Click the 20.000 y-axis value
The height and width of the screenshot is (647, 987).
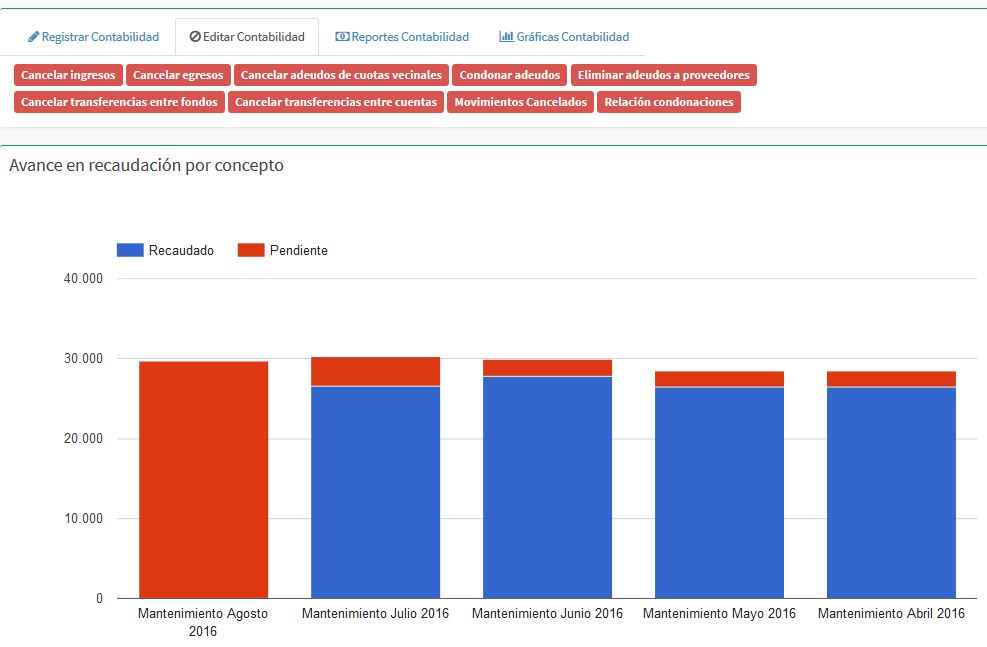pyautogui.click(x=83, y=438)
